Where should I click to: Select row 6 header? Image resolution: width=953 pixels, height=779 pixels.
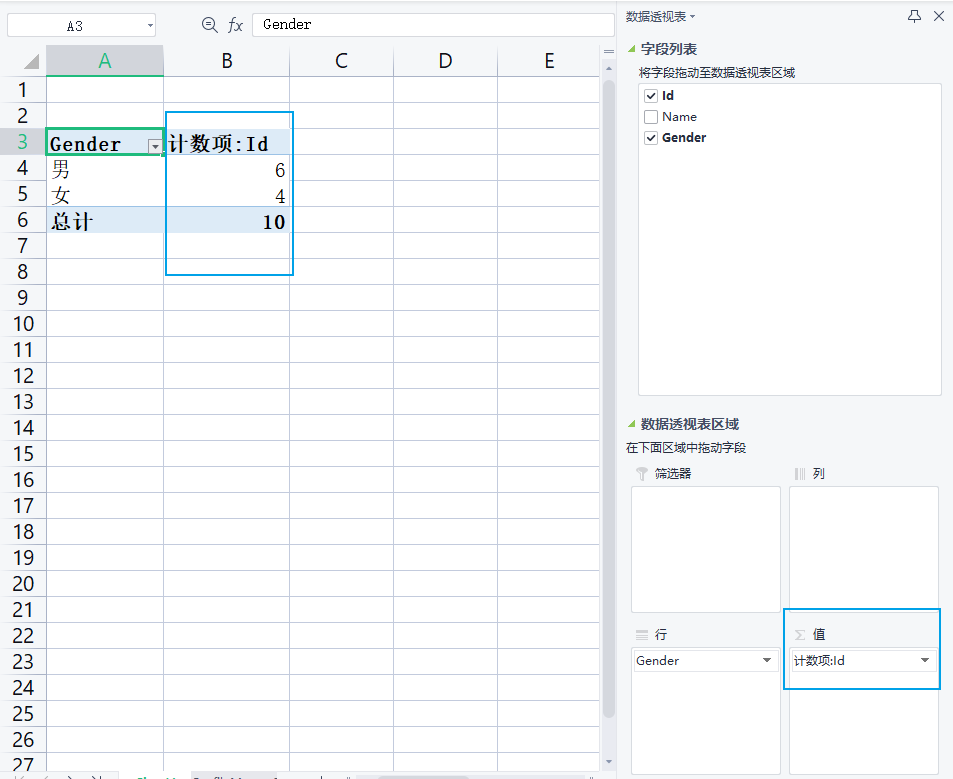(23, 220)
